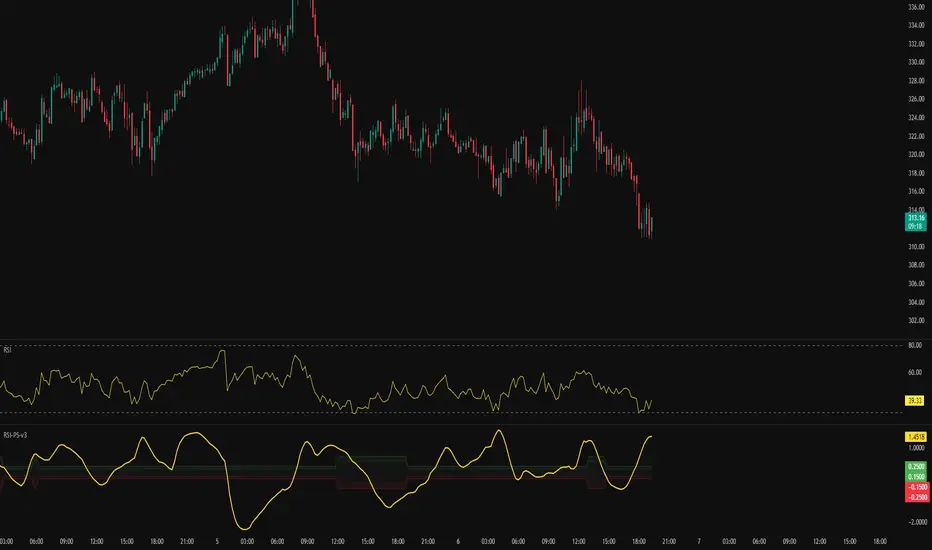The image size is (932, 550).
Task: Click the yellow 1.4518 oscillator value tag
Action: [915, 437]
